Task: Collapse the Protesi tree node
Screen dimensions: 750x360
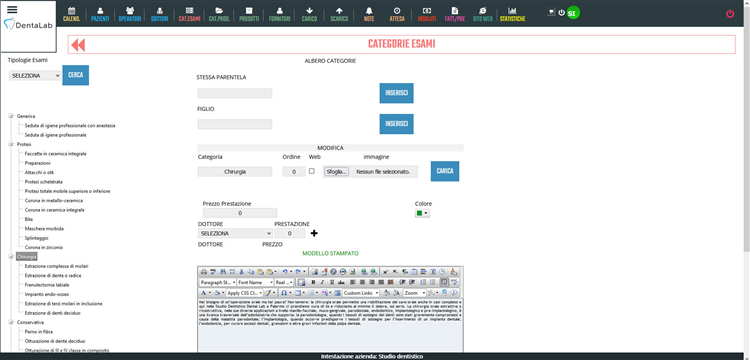Action: [x=11, y=144]
